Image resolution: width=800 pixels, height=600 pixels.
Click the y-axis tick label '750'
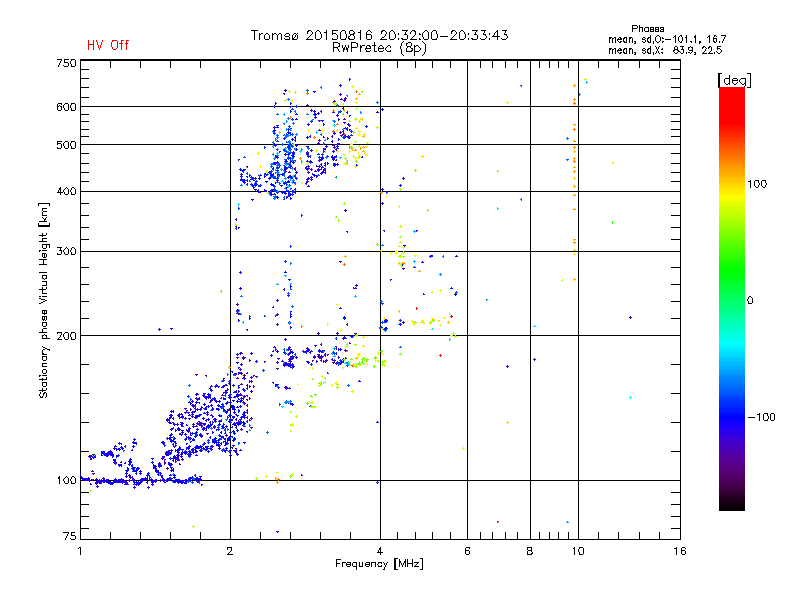pyautogui.click(x=66, y=63)
